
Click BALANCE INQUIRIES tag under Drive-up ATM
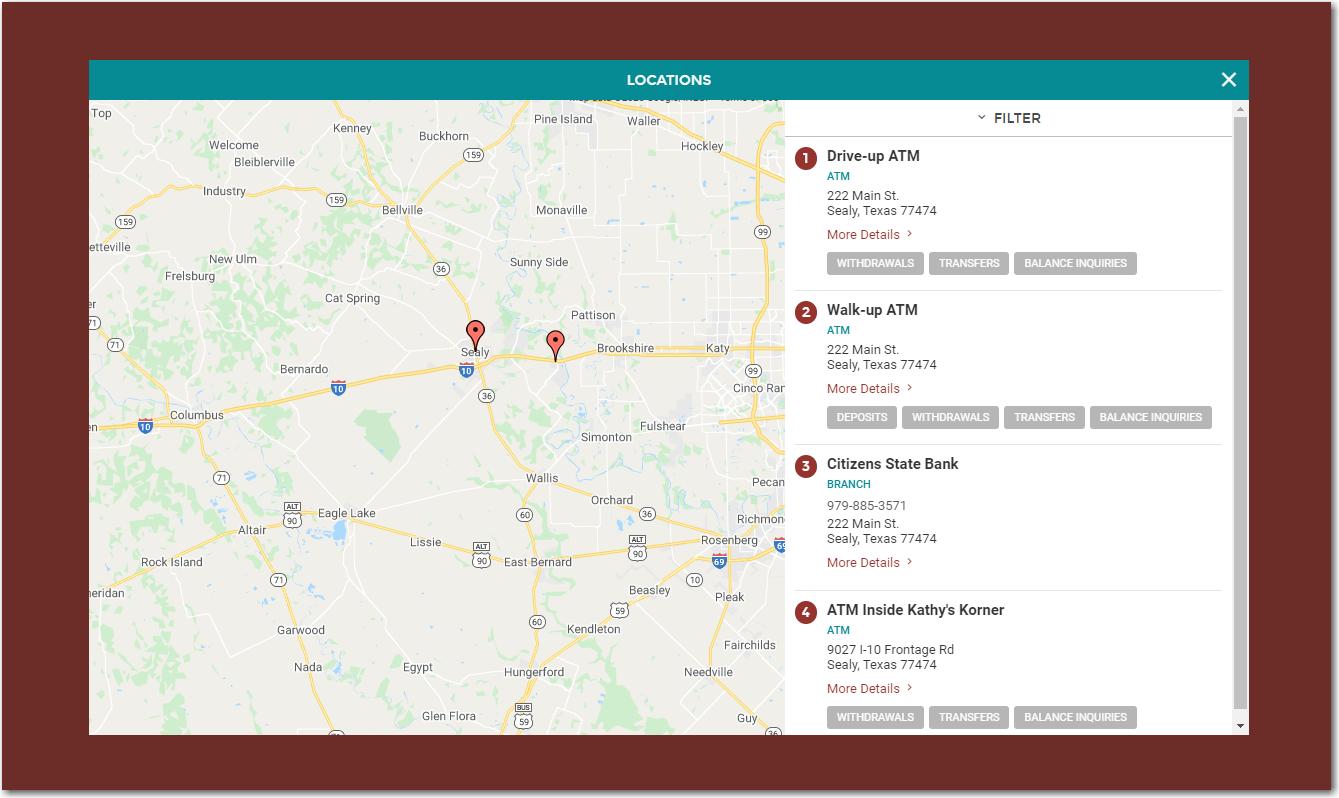(x=1075, y=263)
